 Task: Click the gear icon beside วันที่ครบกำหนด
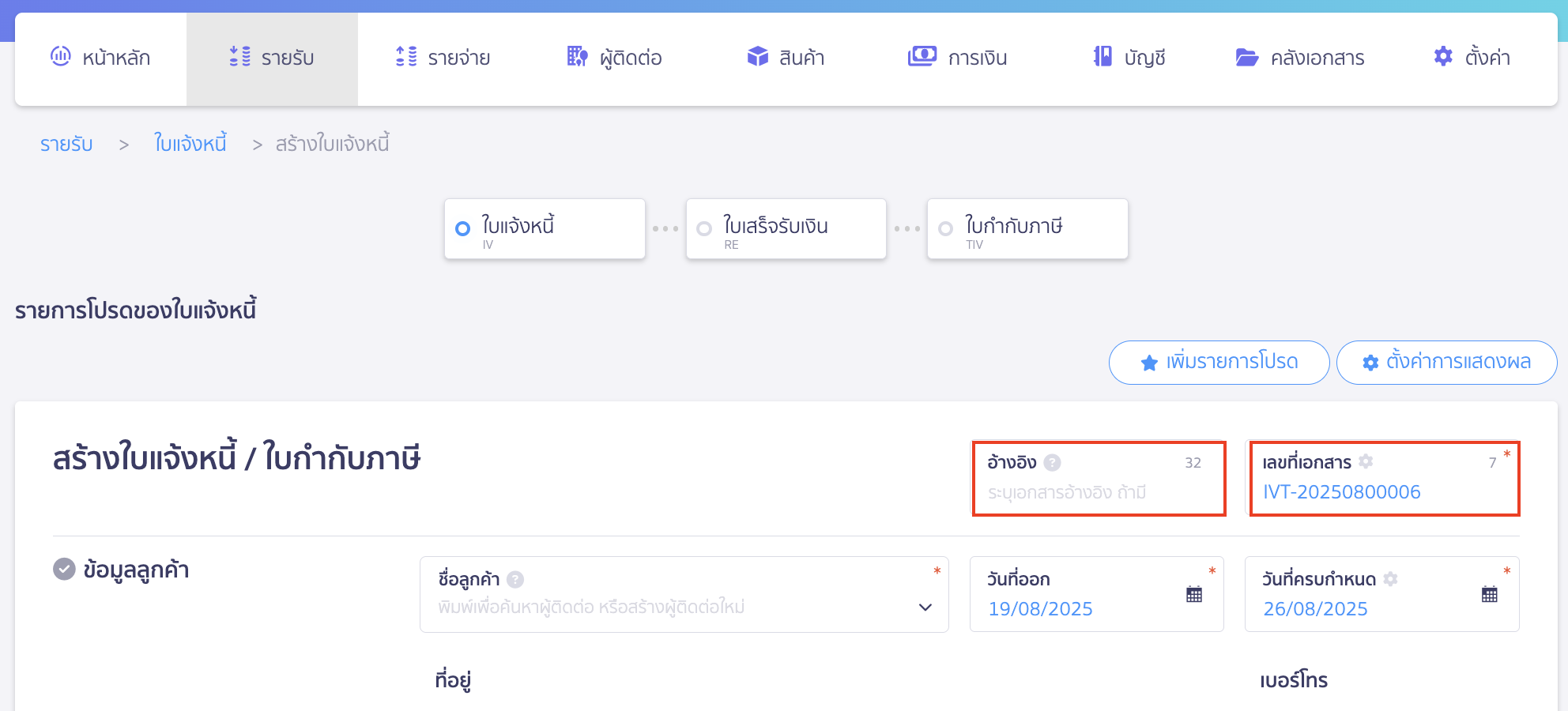1391,579
